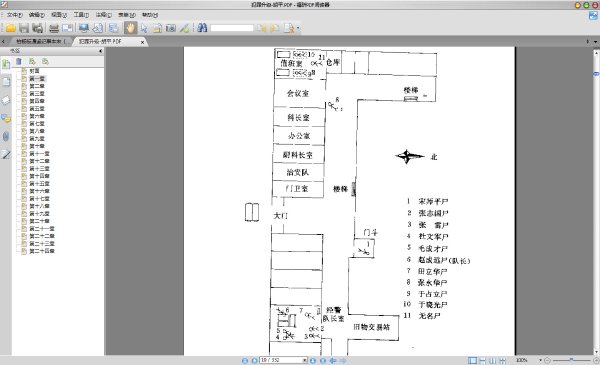
Task: Open the 编辑 (Edit) menu
Action: [x=37, y=15]
